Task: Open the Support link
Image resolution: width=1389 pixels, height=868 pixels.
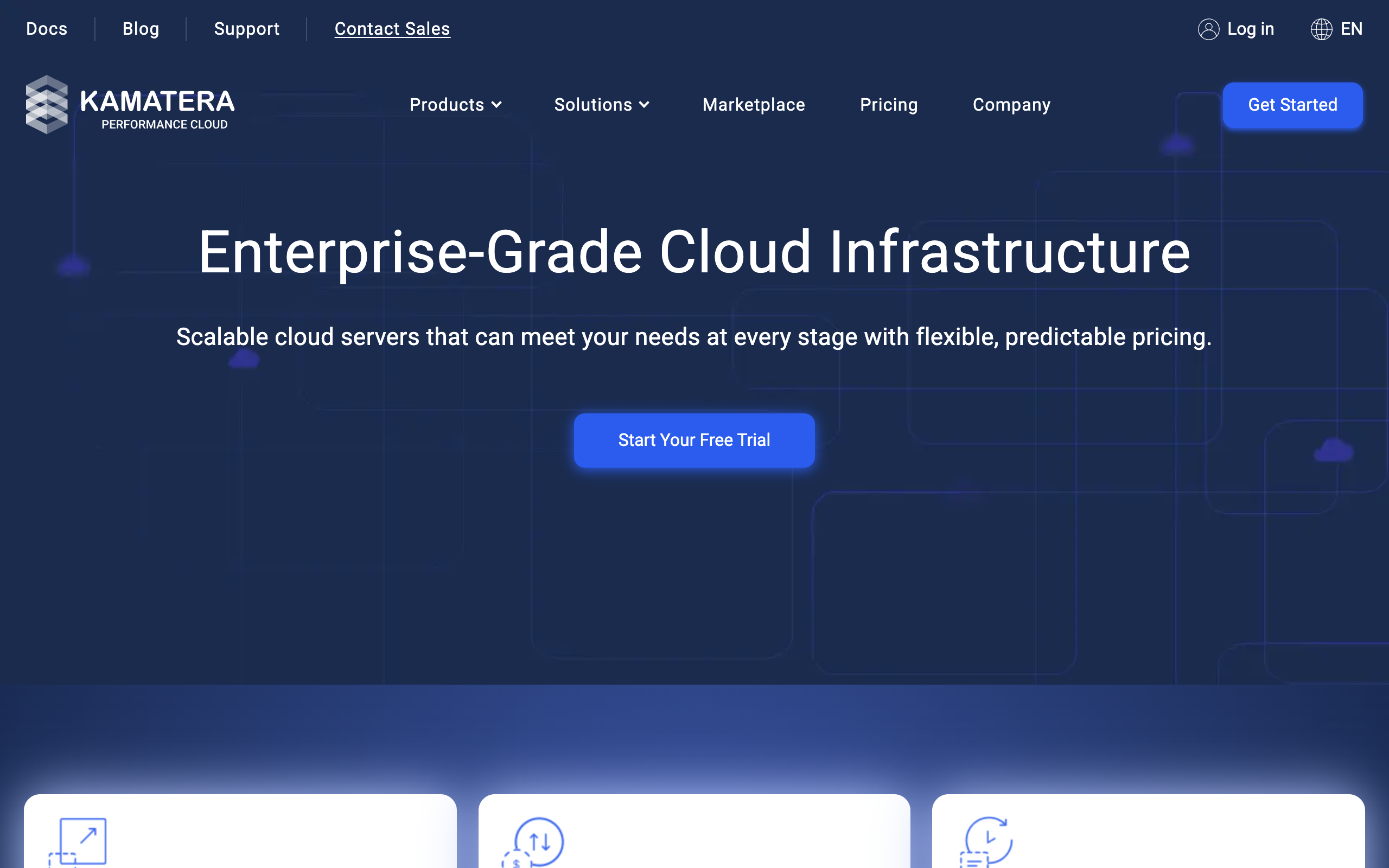Action: tap(247, 29)
